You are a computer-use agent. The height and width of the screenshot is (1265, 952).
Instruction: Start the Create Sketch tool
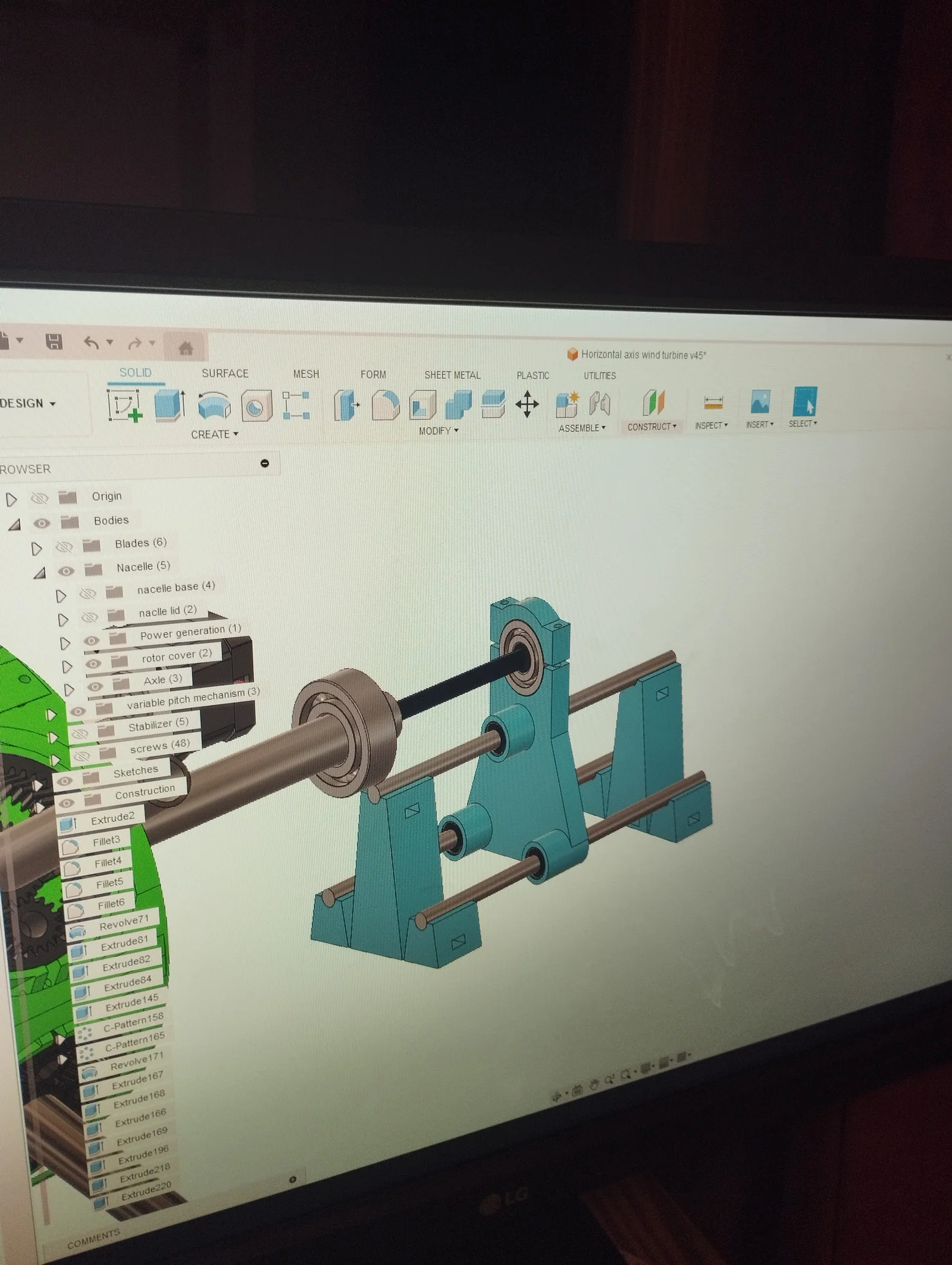tap(125, 405)
